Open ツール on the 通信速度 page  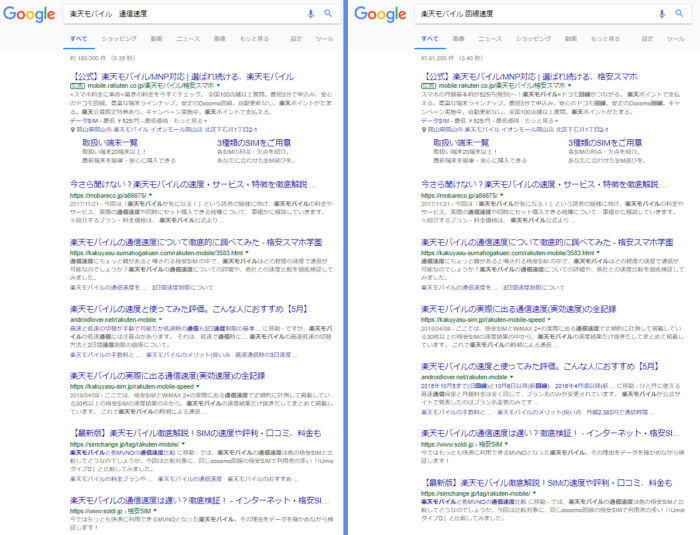point(324,39)
